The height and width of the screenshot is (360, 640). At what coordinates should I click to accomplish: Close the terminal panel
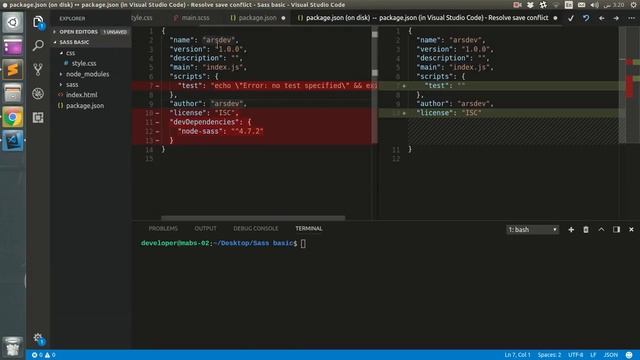[x=631, y=229]
